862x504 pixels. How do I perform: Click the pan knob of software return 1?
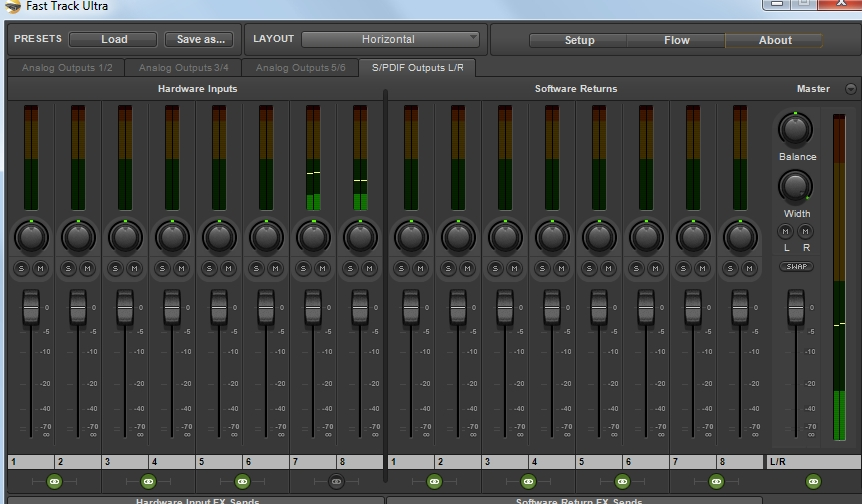point(411,237)
